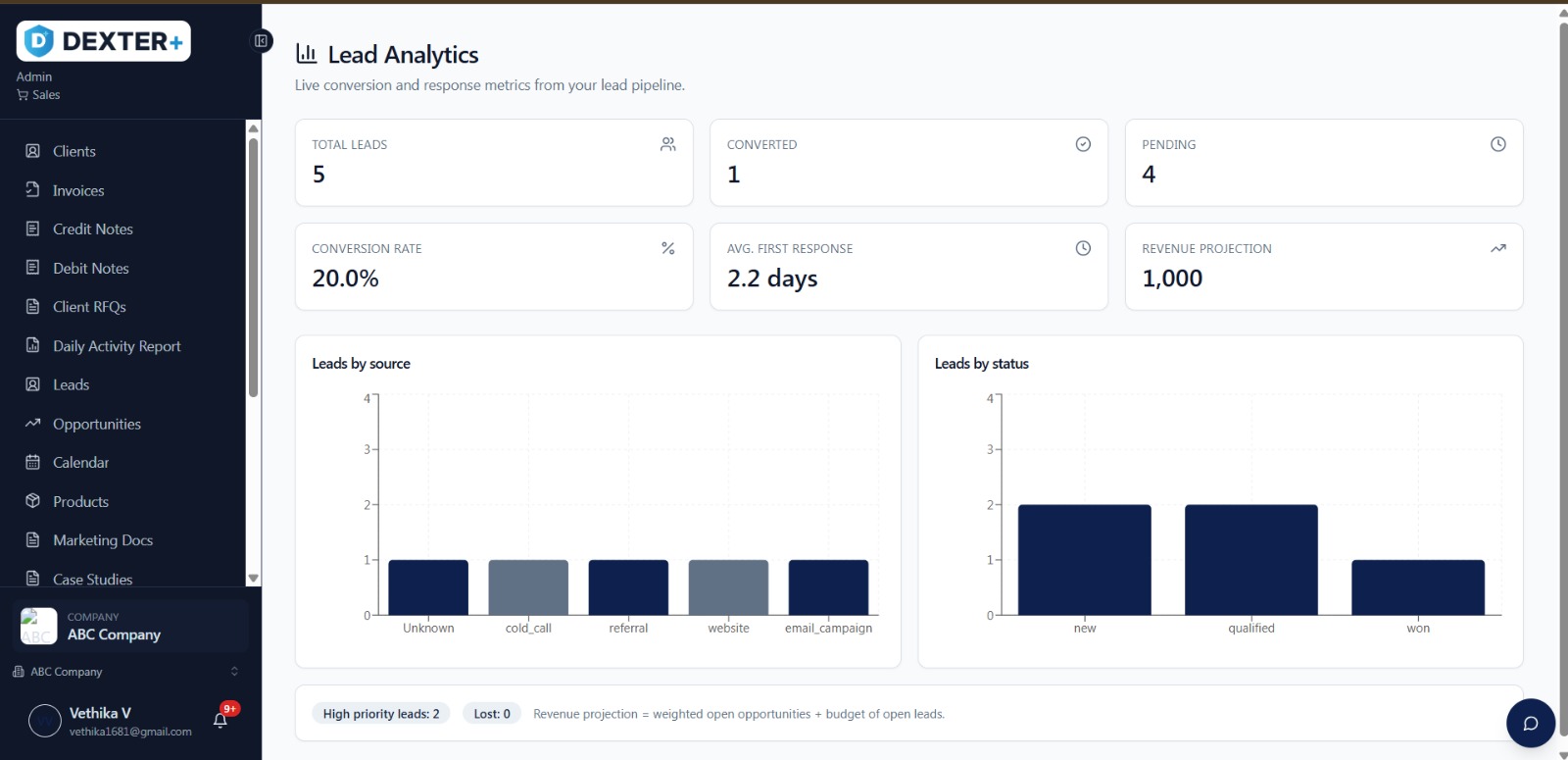This screenshot has width=1568, height=760.
Task: Open the chat bubble widget
Action: coord(1530,723)
